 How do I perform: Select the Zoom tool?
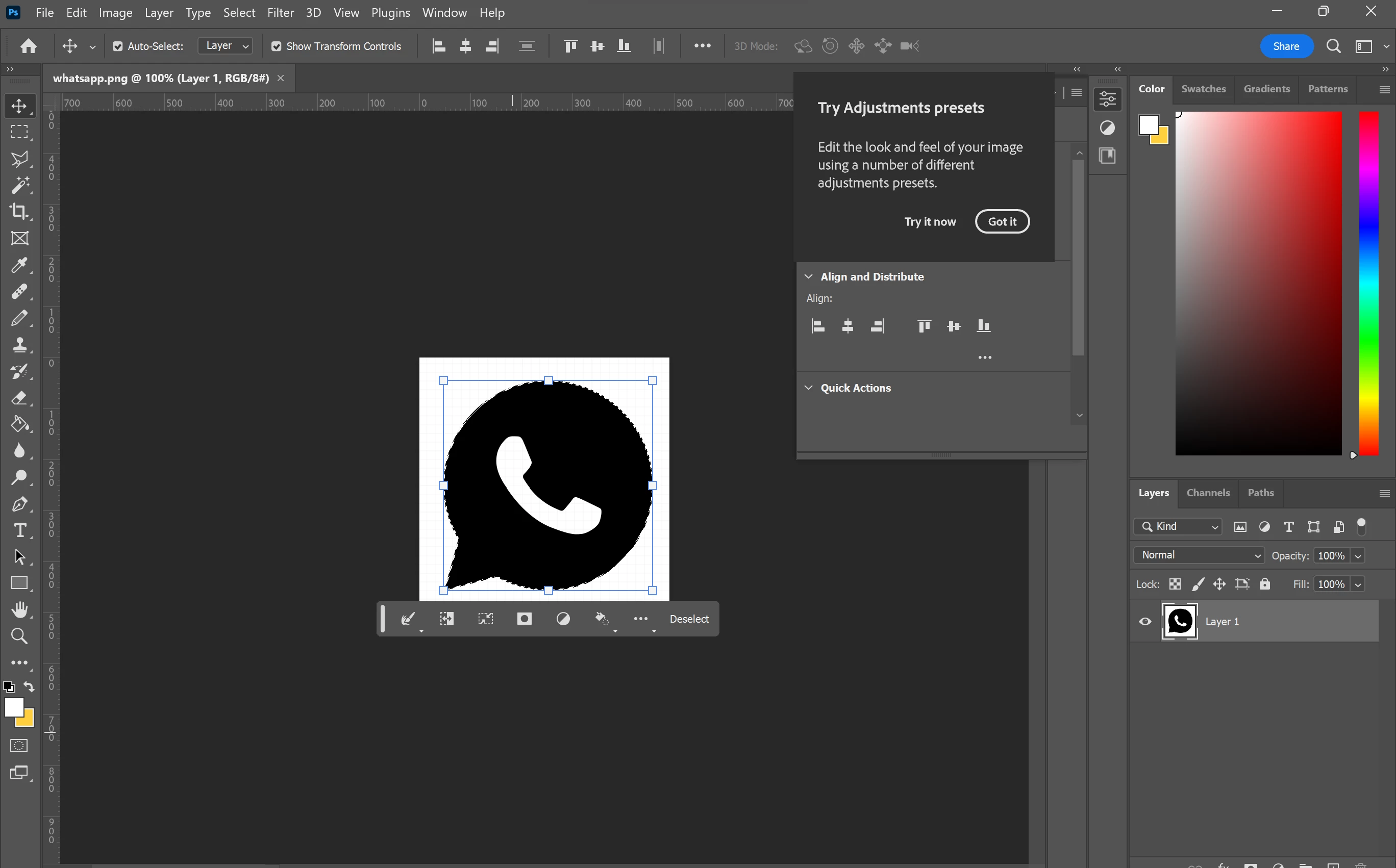pos(19,636)
